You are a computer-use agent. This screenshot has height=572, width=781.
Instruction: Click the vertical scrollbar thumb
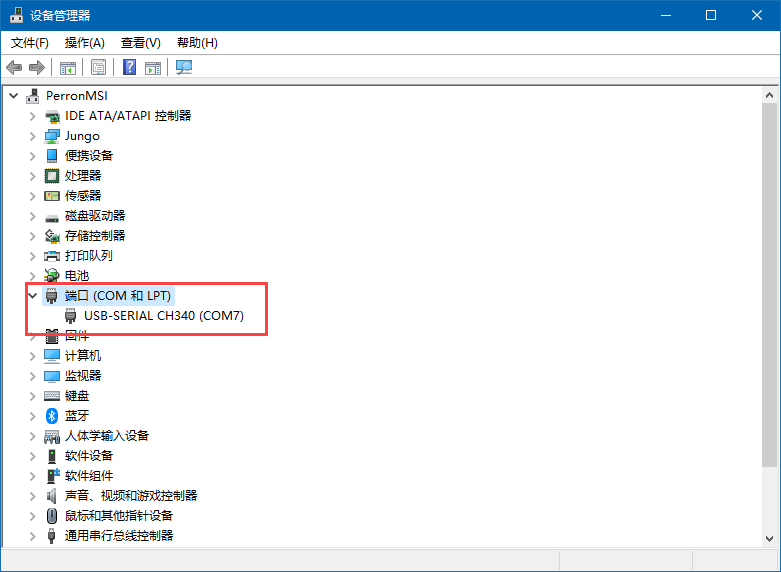769,285
